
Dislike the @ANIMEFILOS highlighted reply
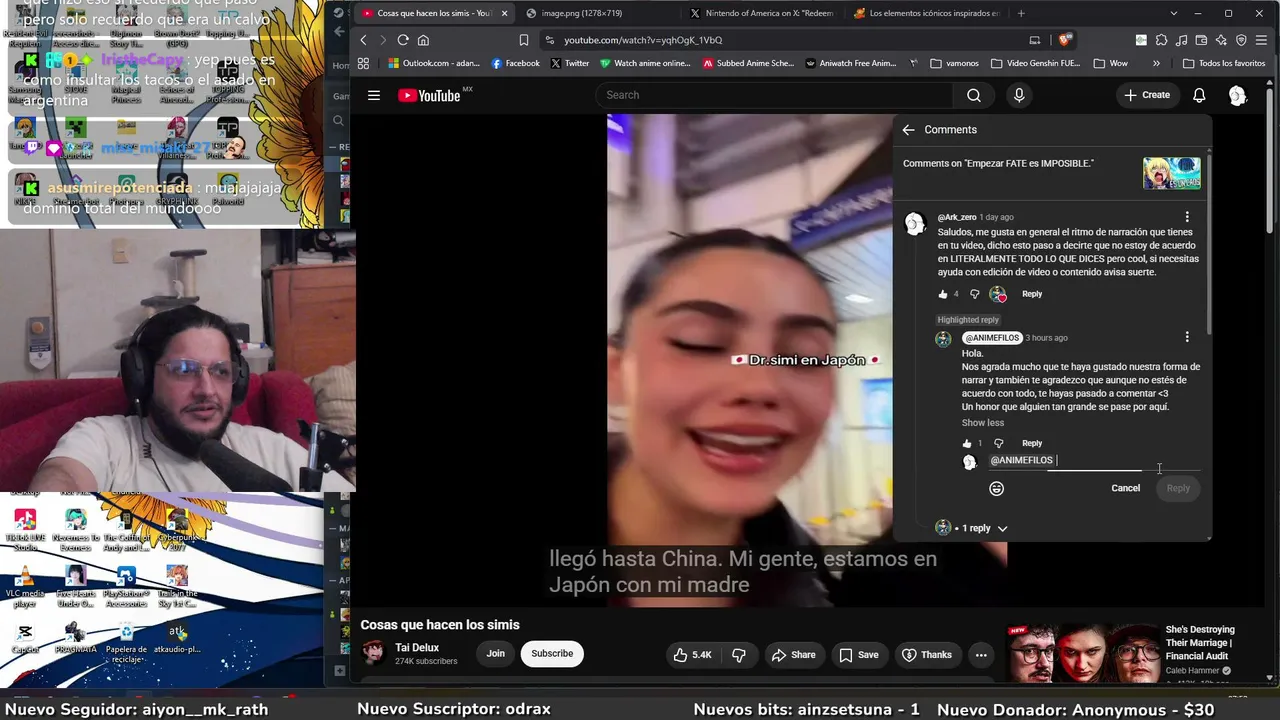998,443
